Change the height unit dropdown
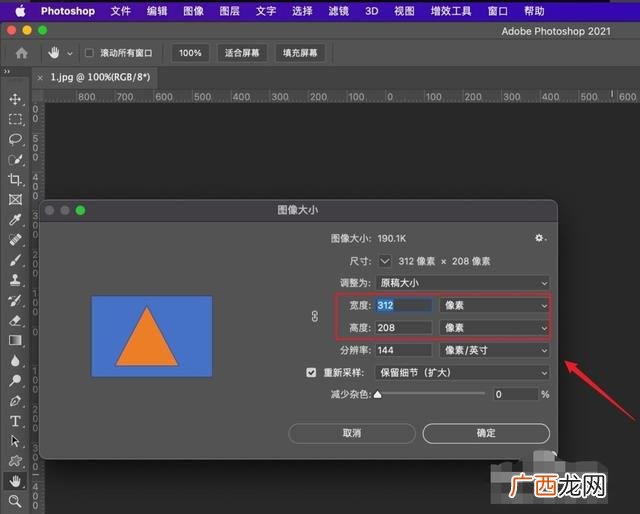This screenshot has width=640, height=514. click(x=494, y=328)
